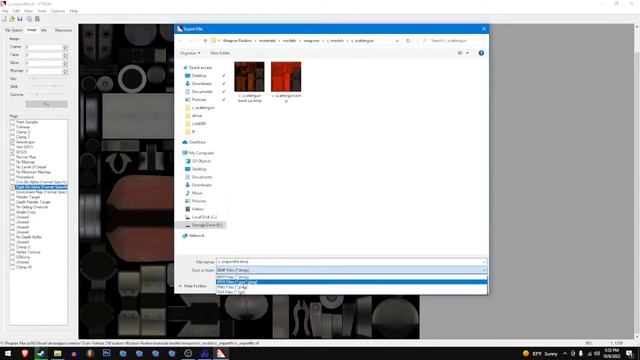
Task: Click Hide Folders in Export dialog
Action: (193, 286)
